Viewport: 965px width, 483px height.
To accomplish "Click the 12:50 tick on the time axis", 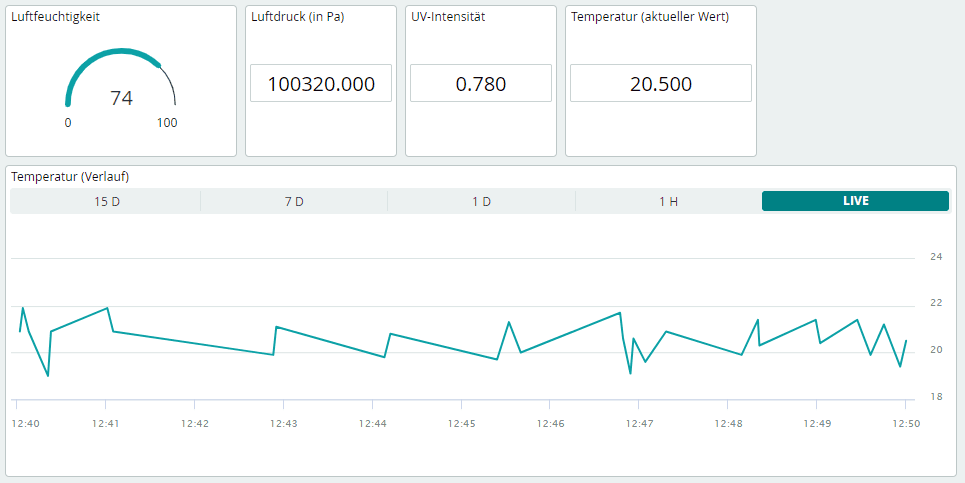I will pos(905,424).
